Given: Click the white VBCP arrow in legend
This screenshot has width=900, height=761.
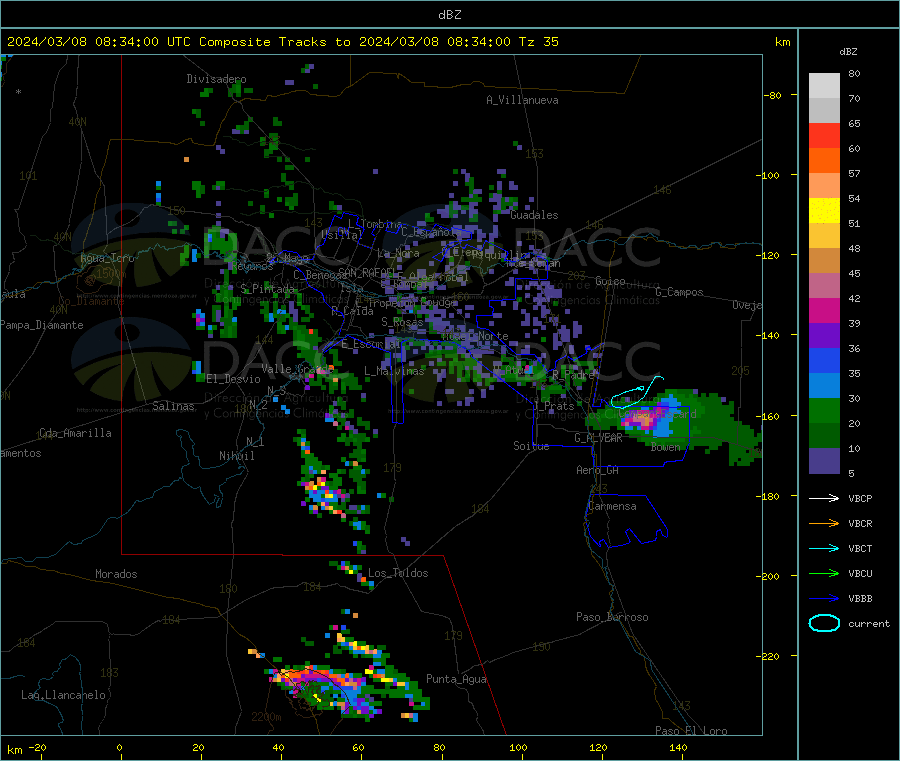Looking at the screenshot, I should pos(824,498).
